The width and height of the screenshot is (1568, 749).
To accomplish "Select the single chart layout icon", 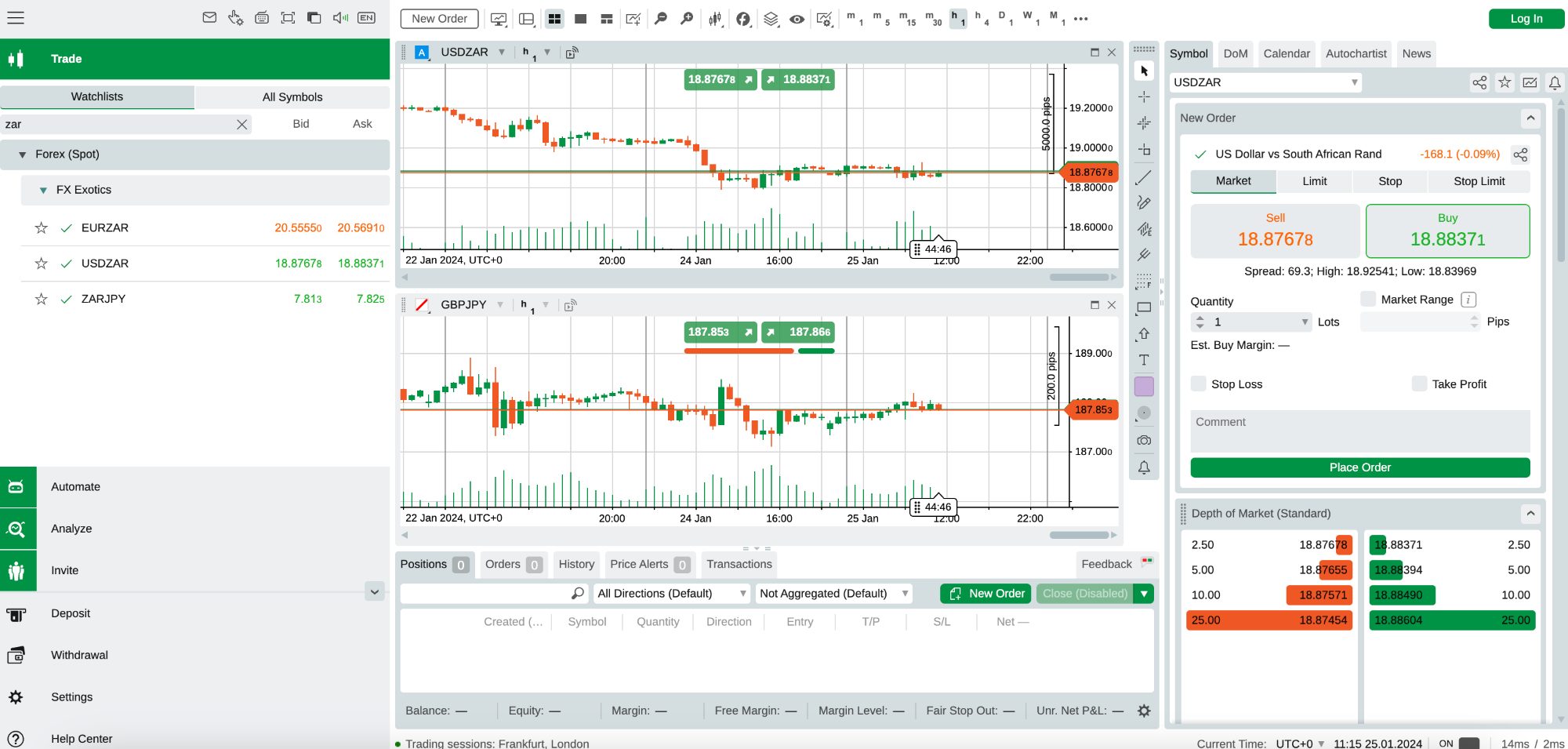I will click(581, 19).
